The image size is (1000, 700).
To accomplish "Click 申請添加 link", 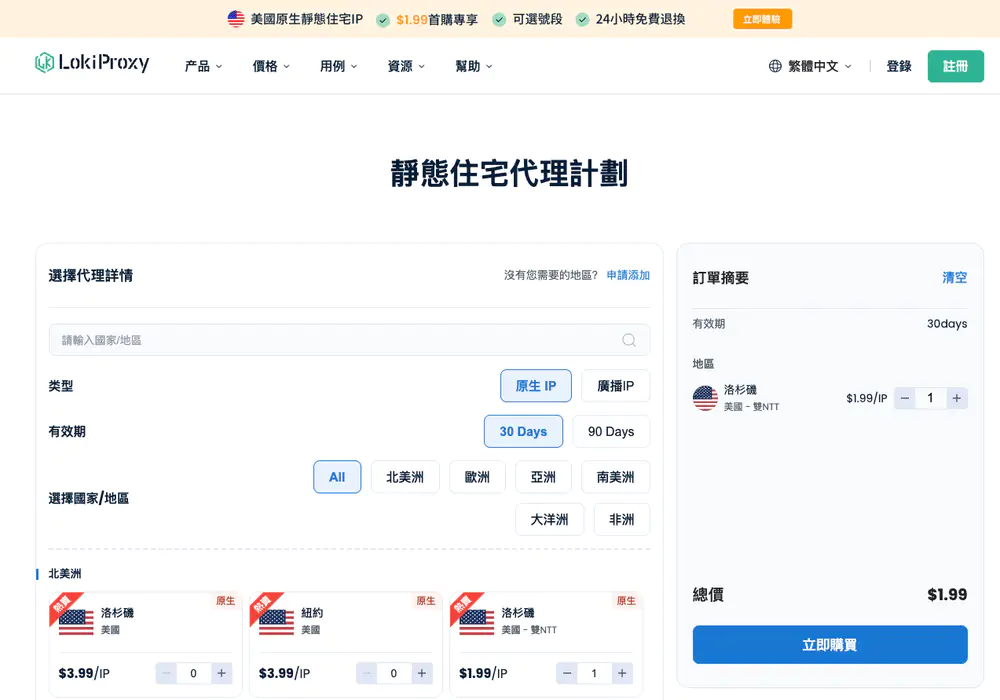I will coord(628,275).
